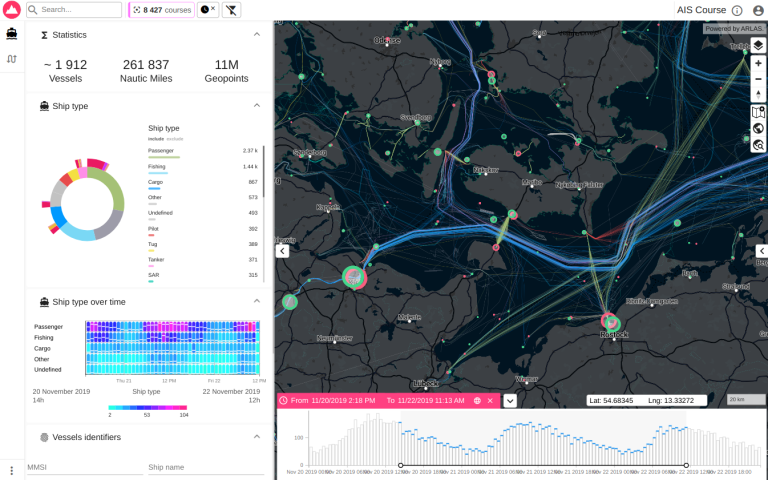
Task: Collapse the Ship type panel
Action: click(x=257, y=105)
